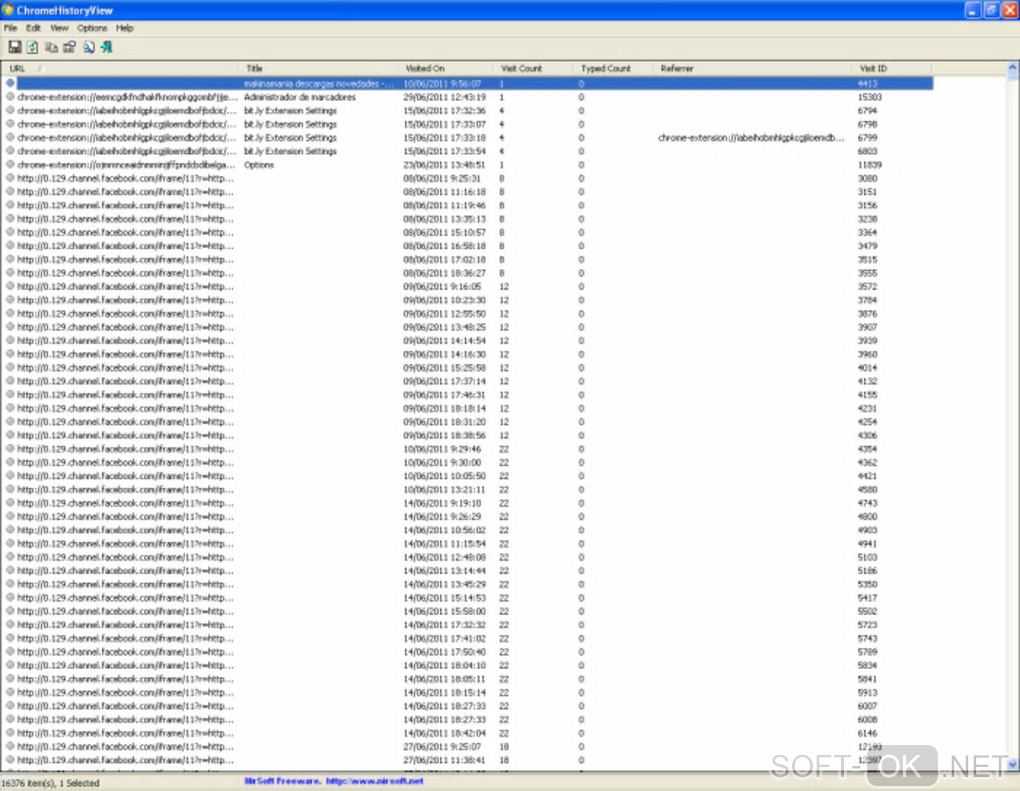Click the Visit ID cell 5723

click(x=867, y=624)
